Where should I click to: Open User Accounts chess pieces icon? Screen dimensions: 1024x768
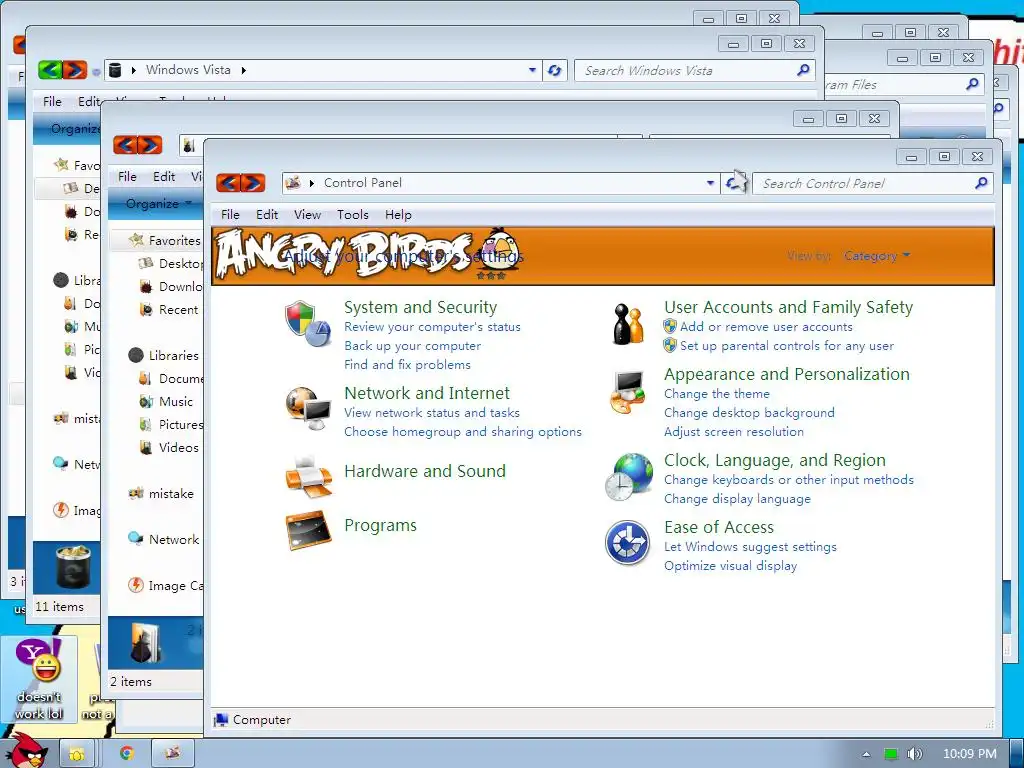click(x=628, y=323)
